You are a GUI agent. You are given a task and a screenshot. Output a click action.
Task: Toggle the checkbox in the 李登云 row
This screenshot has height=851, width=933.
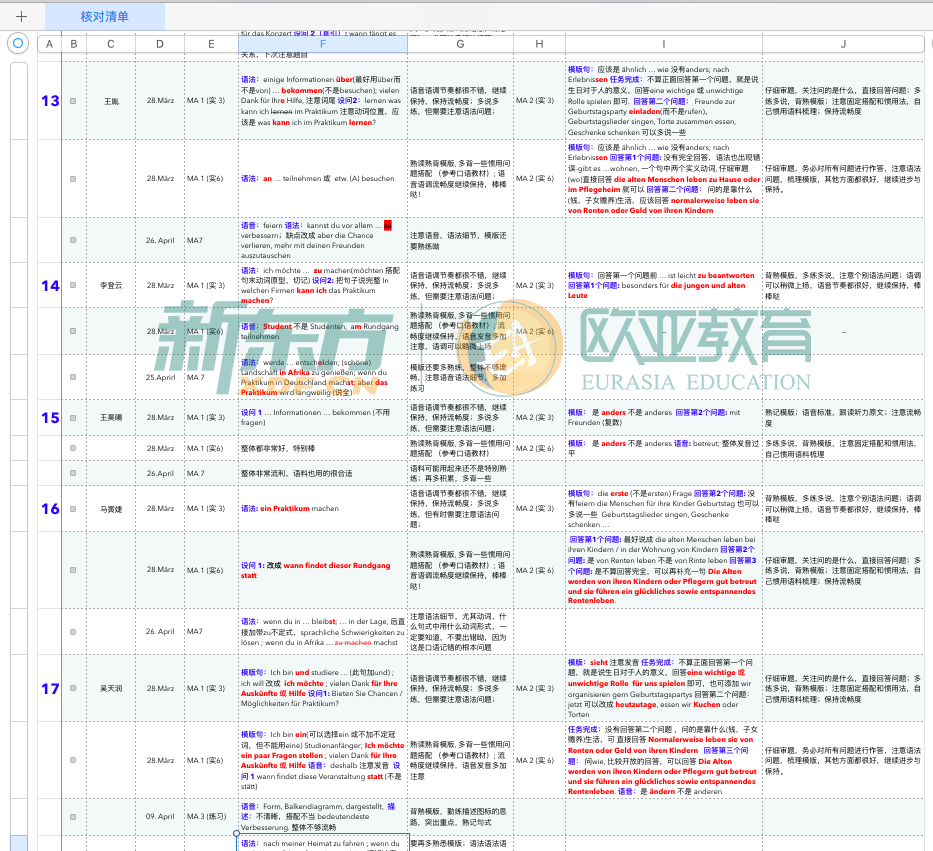(73, 285)
